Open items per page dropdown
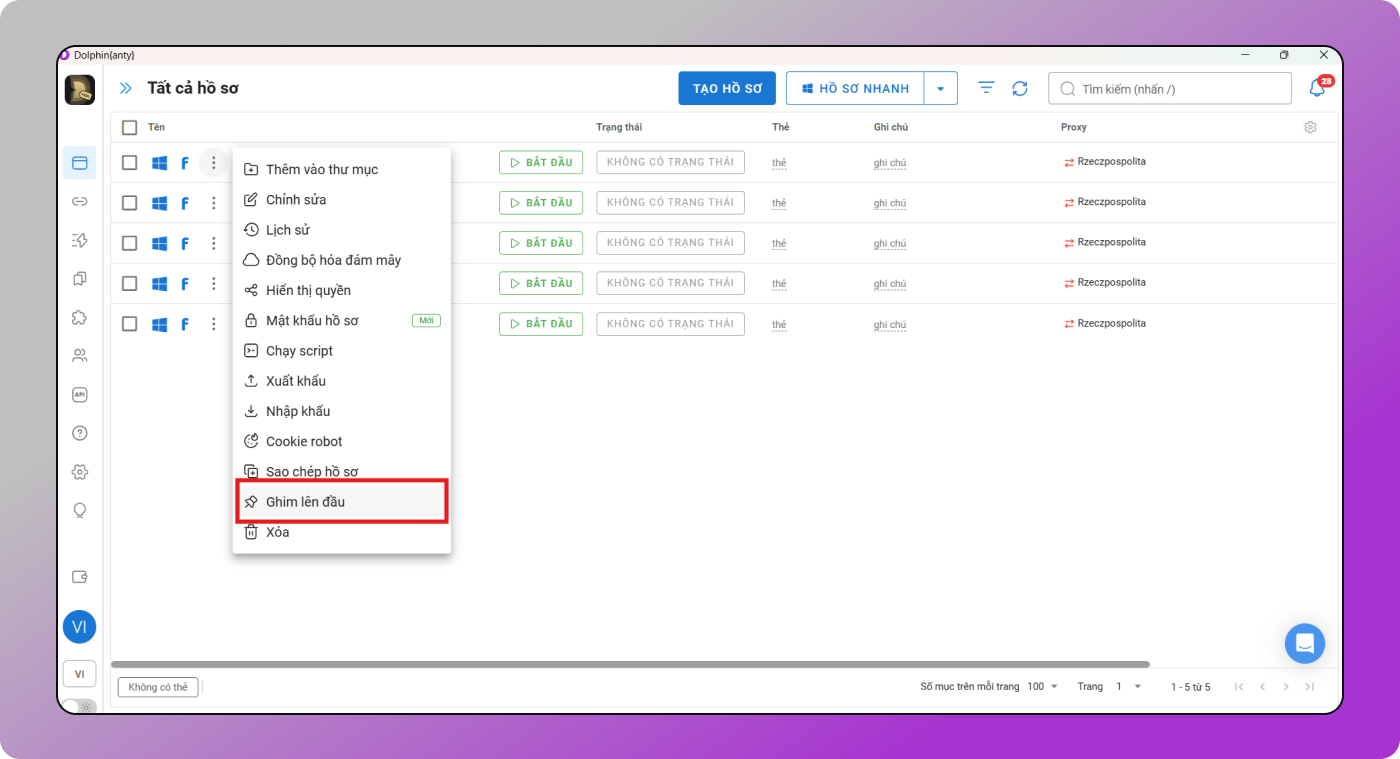1400x759 pixels. (x=1042, y=687)
